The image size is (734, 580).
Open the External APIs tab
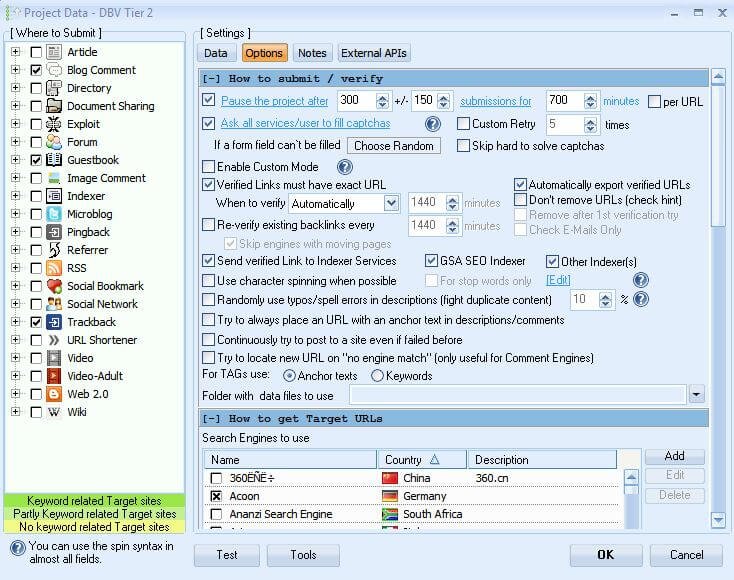click(374, 53)
